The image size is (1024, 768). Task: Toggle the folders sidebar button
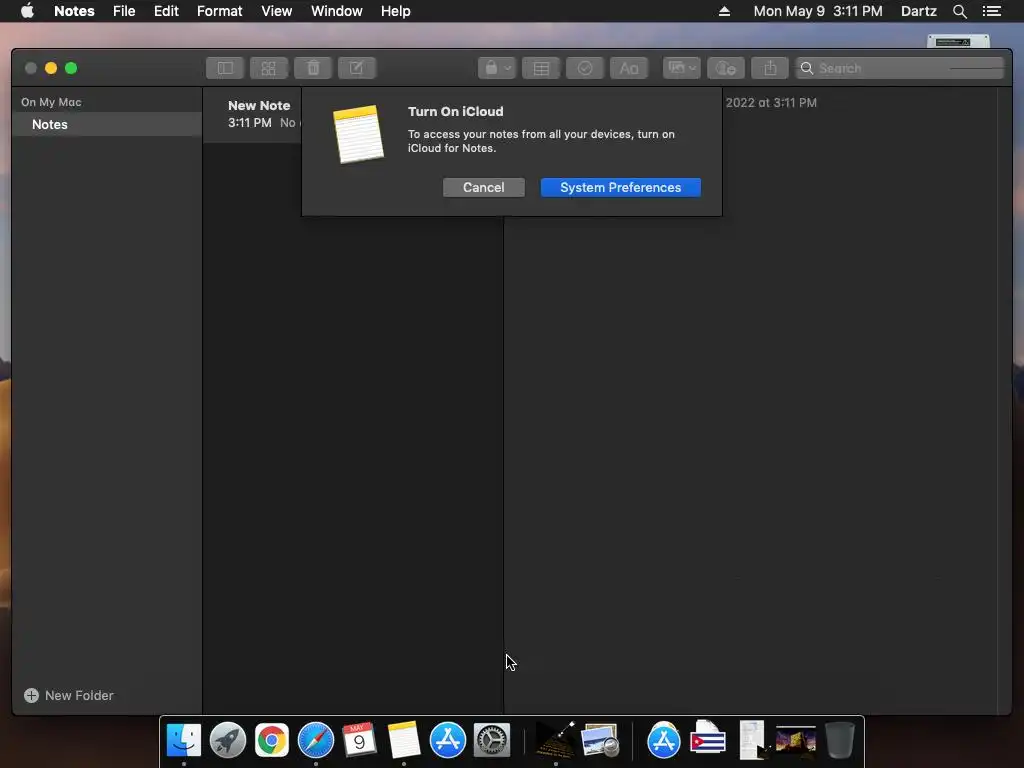pos(225,68)
